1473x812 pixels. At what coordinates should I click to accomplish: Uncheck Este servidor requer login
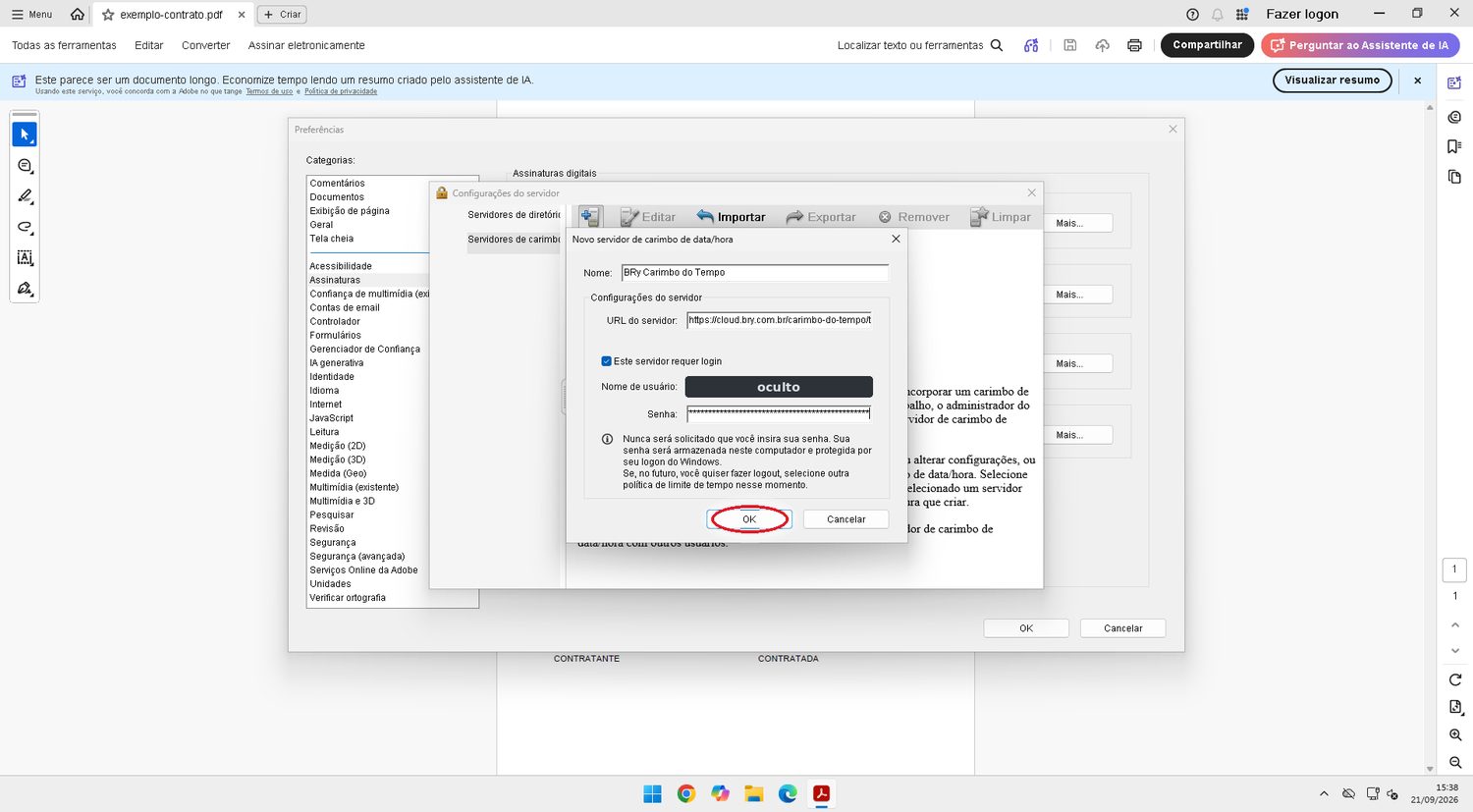(606, 361)
